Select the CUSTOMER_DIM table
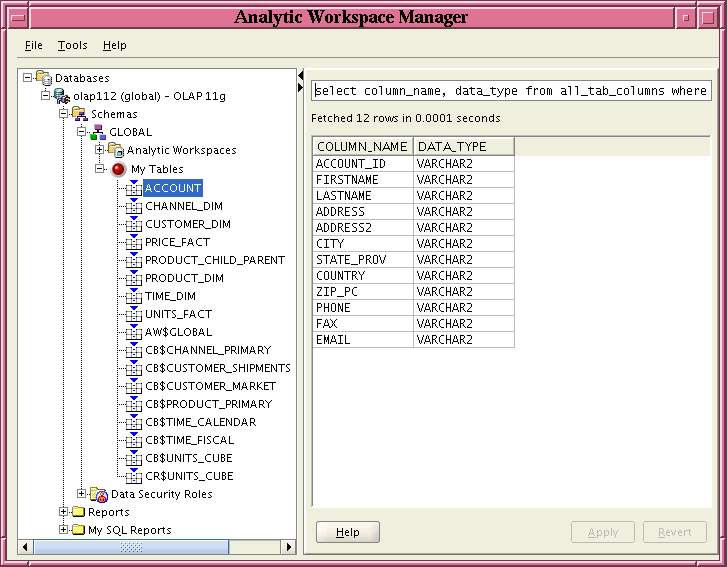 tap(187, 224)
